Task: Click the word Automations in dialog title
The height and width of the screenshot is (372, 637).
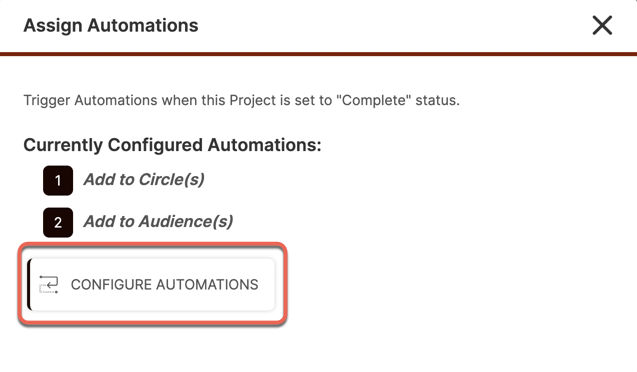Action: (143, 25)
